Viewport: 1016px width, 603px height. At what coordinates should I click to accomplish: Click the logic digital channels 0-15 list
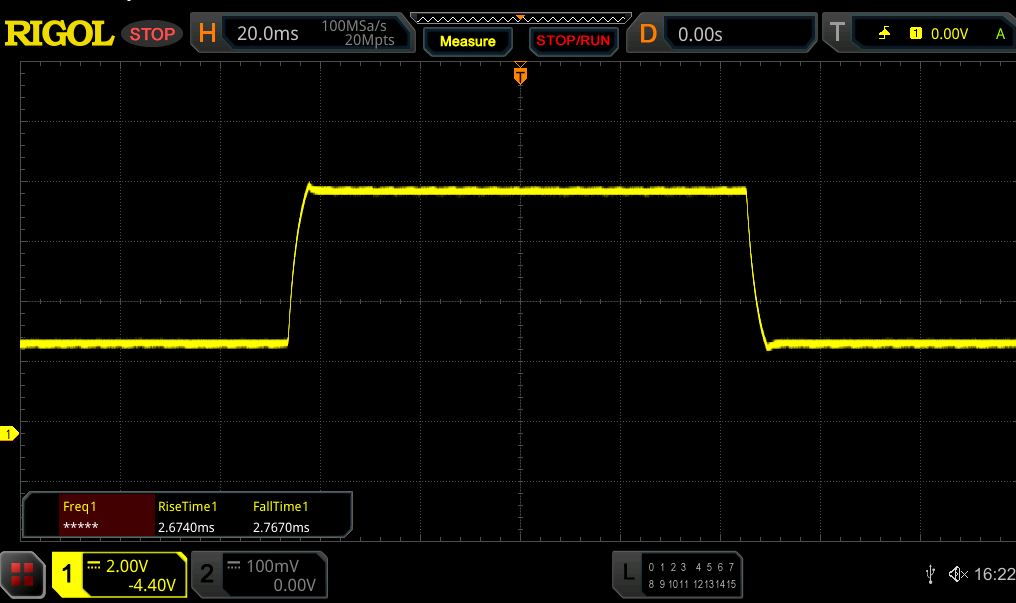pos(691,575)
